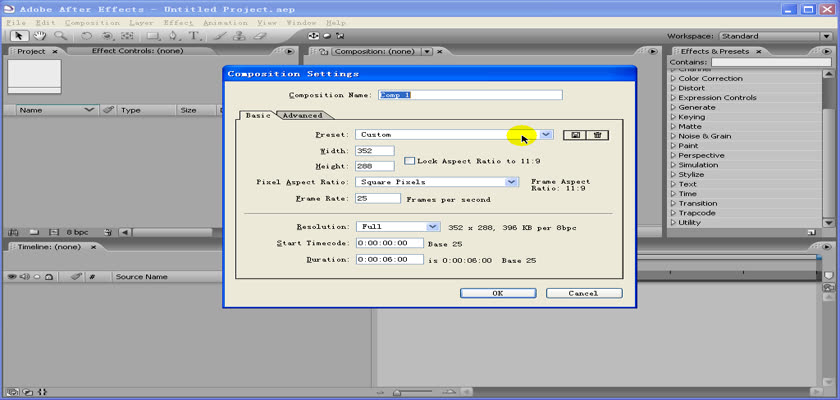Viewport: 840px width, 400px height.
Task: Expand the Keying effects category
Action: (674, 117)
